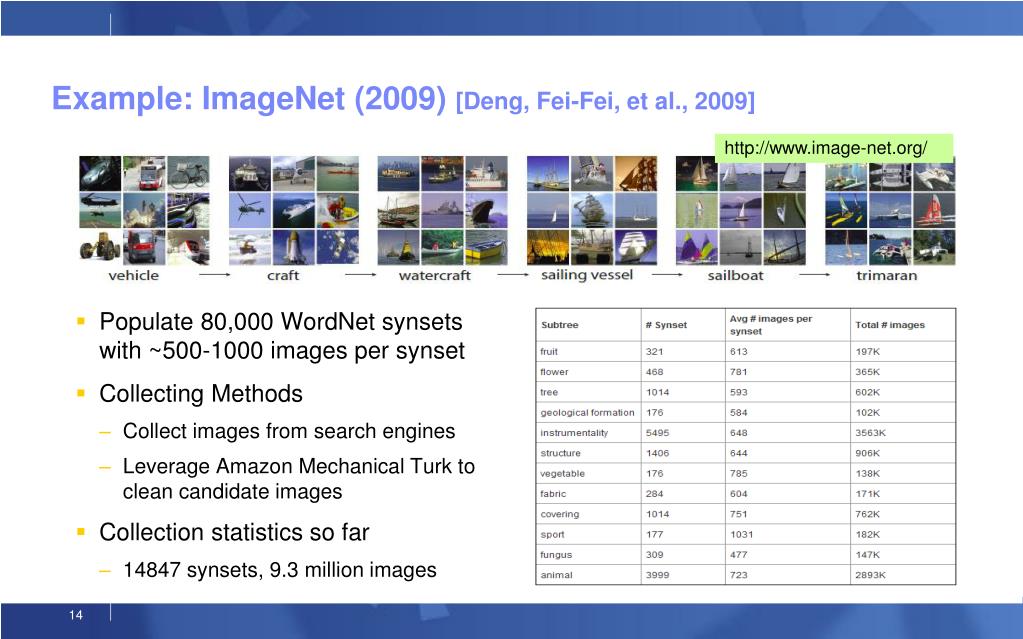Click the 'vehicle' category label
This screenshot has height=639, width=1023.
[134, 275]
